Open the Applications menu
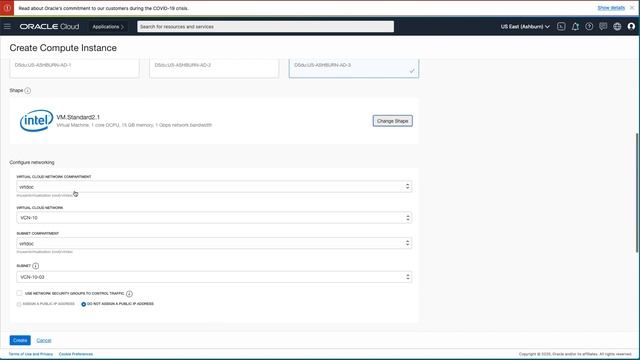This screenshot has width=640, height=360. (108, 27)
